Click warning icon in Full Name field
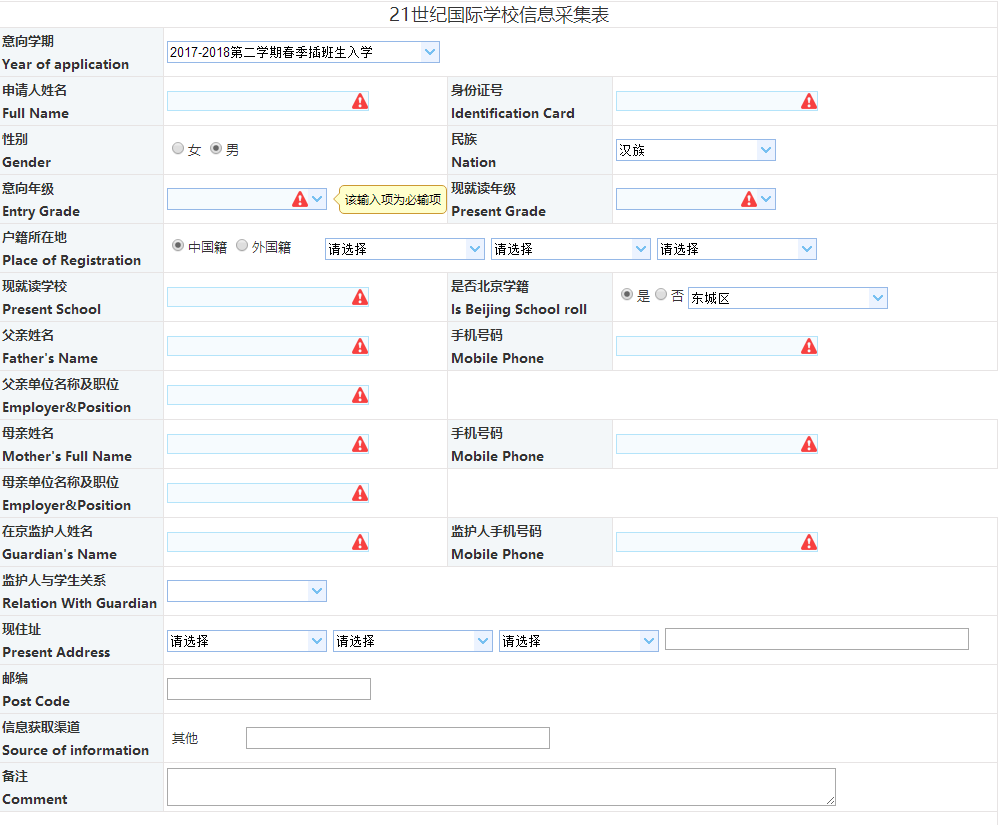This screenshot has height=825, width=998. pyautogui.click(x=360, y=101)
